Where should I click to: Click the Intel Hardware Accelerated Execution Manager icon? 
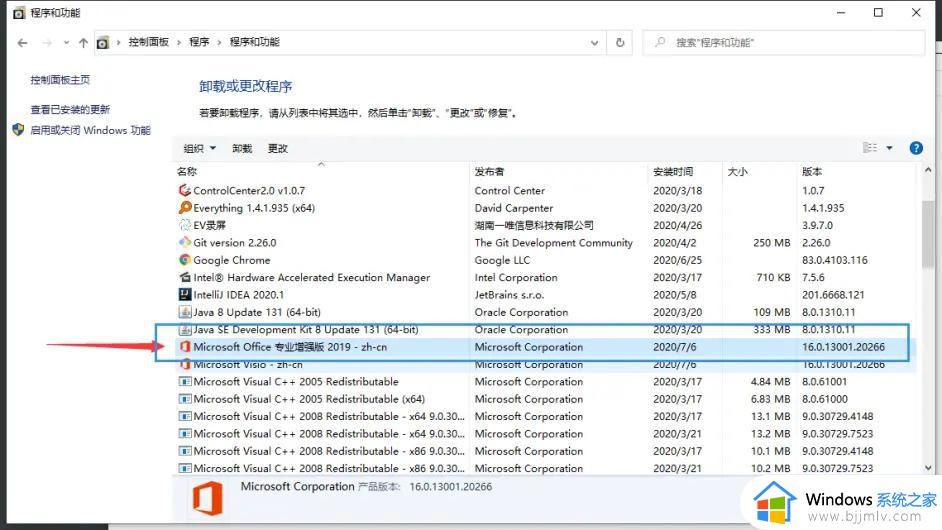coord(185,277)
